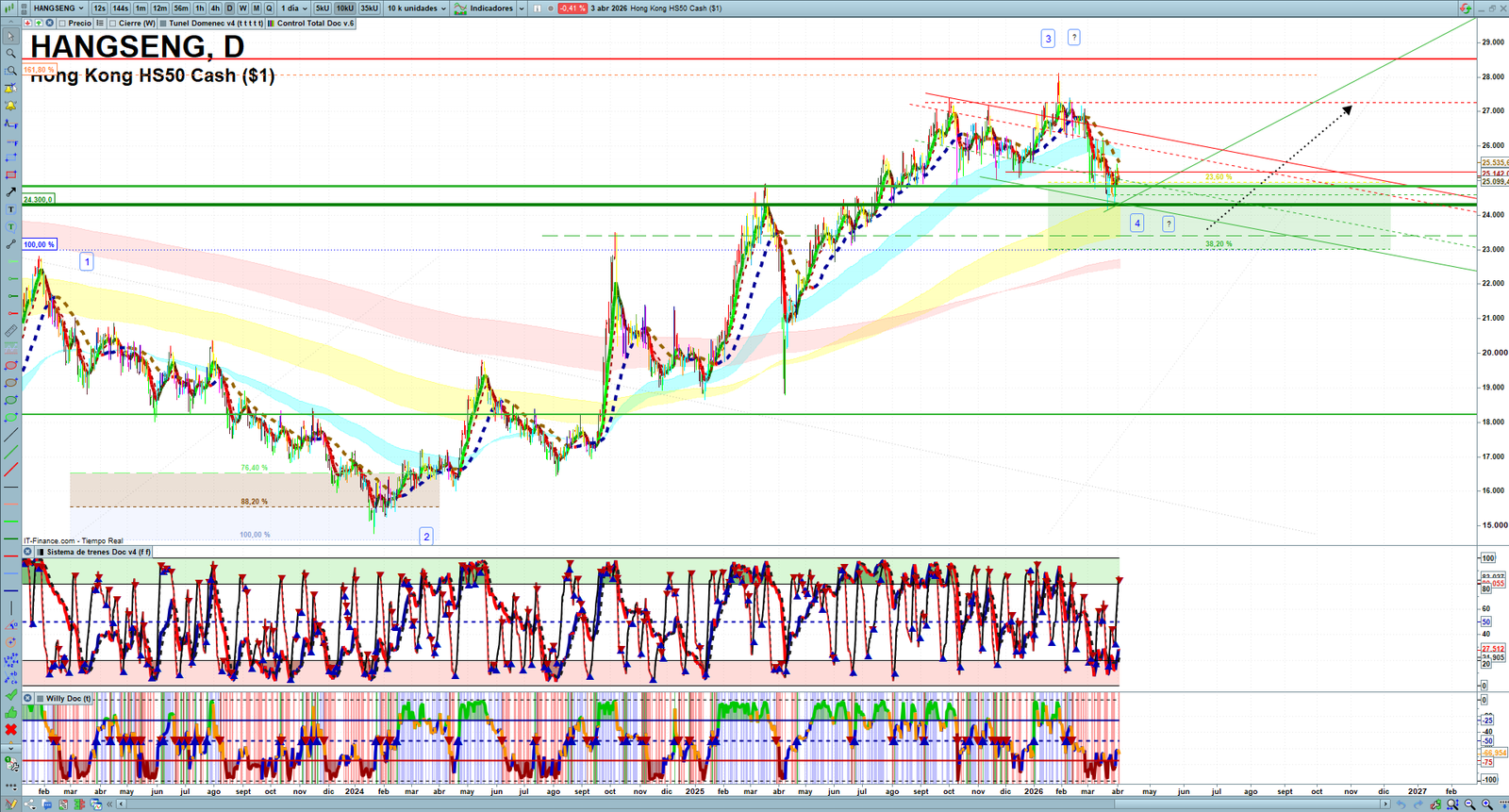Activate the magnifier zoom tool
Screen dimensions: 1509x812
click(x=10, y=53)
